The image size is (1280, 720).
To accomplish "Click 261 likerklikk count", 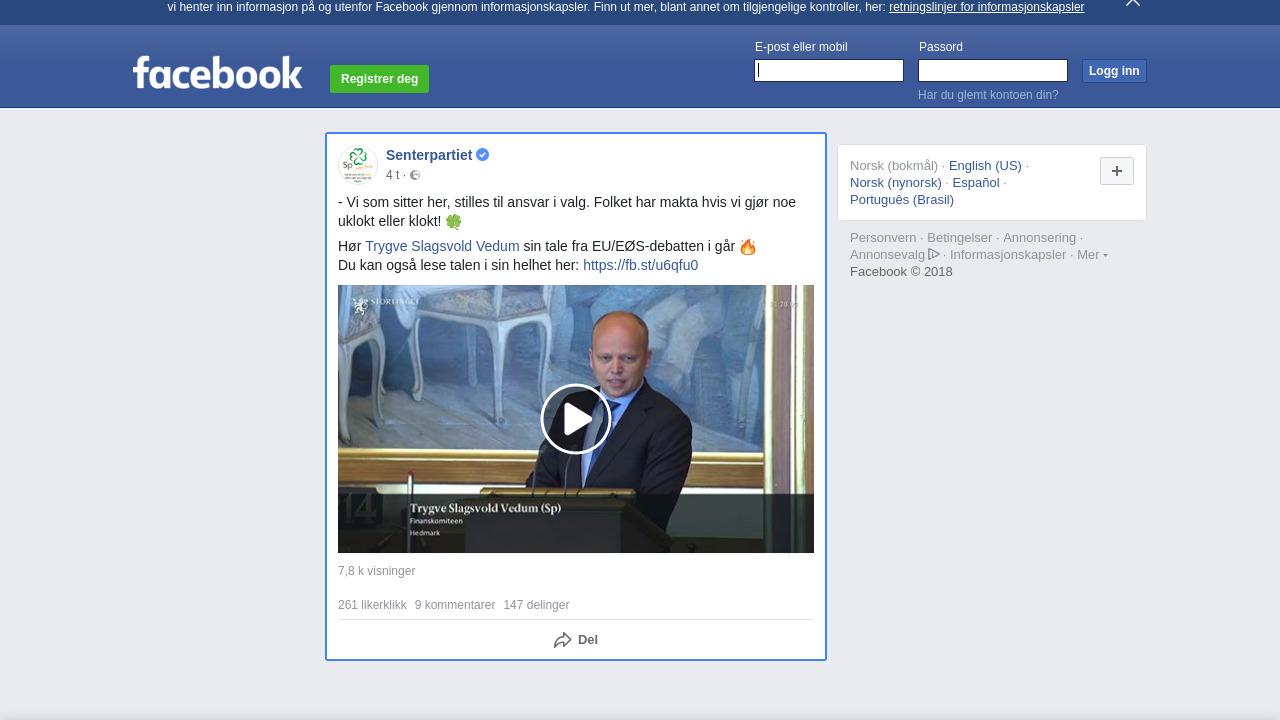I will click(x=372, y=605).
